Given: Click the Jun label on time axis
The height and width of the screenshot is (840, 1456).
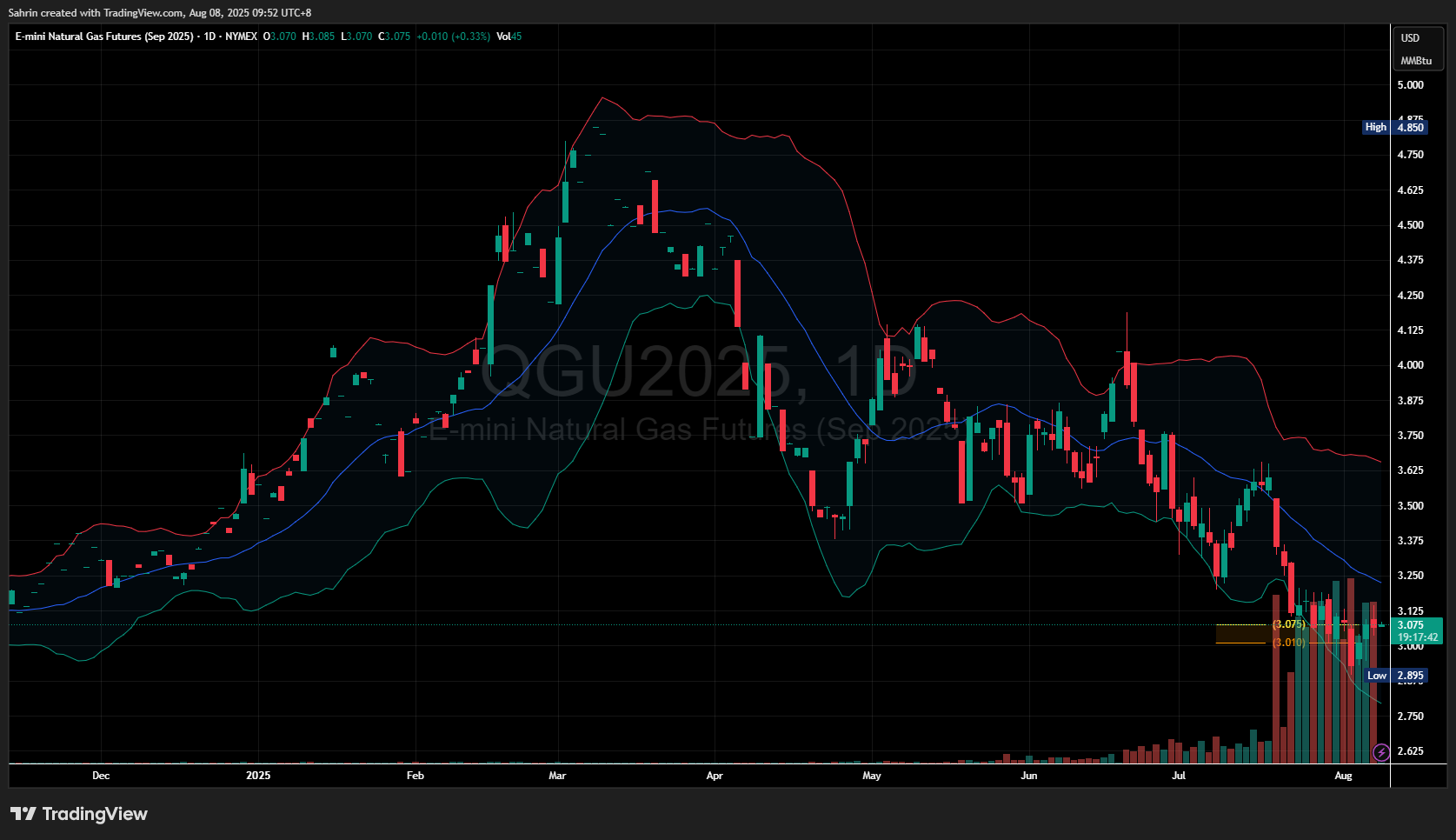Looking at the screenshot, I should tap(1029, 776).
